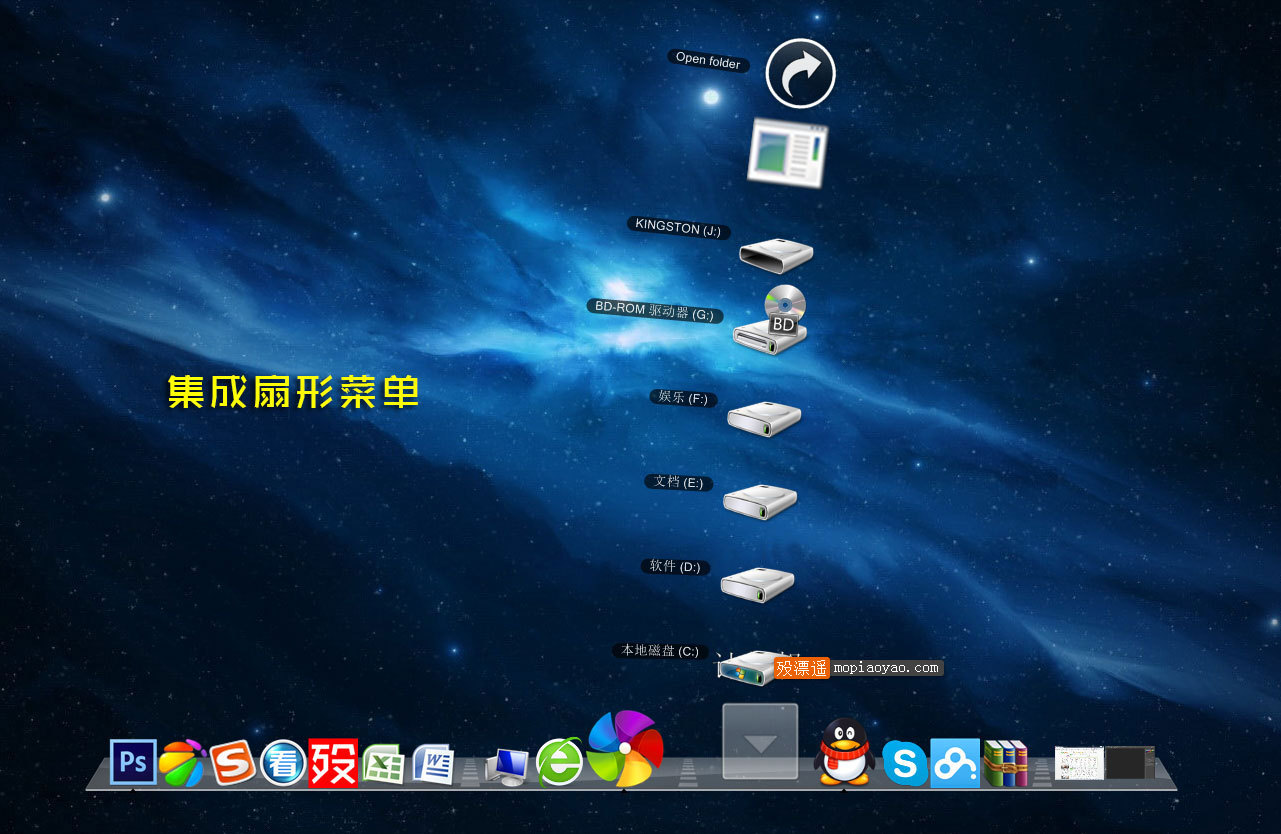Open the computer monitor dock icon
1281x834 pixels.
507,767
